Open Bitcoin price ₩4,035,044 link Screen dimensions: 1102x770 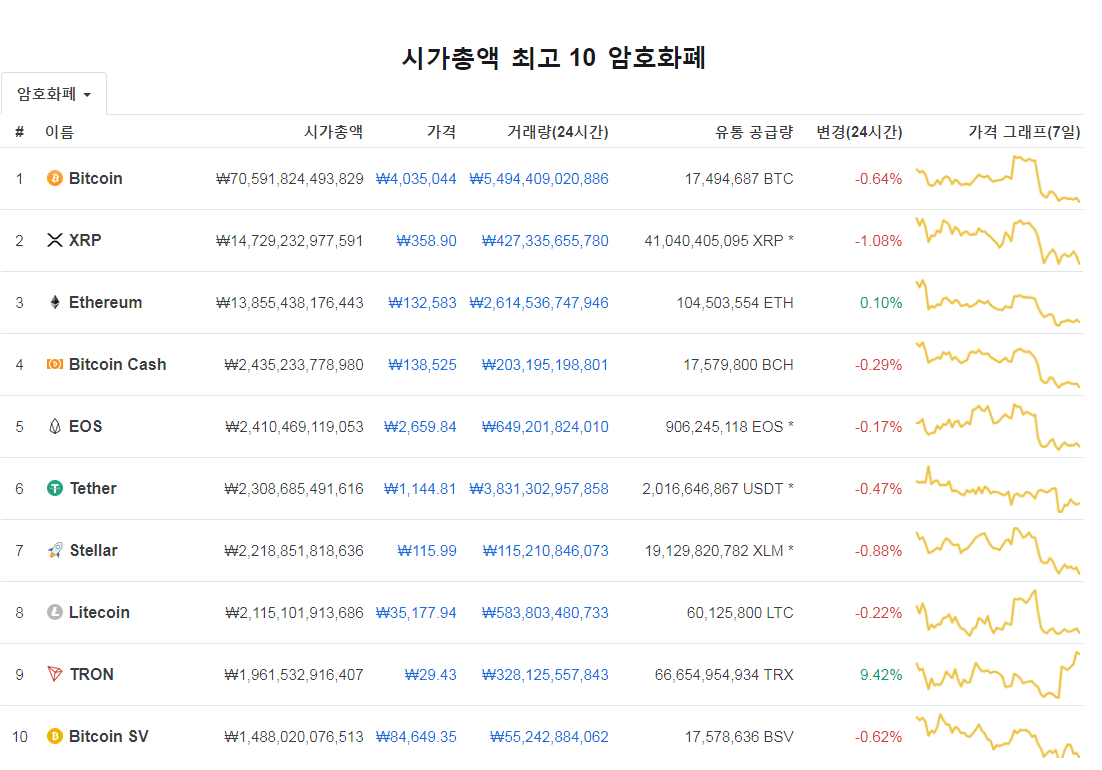(416, 179)
